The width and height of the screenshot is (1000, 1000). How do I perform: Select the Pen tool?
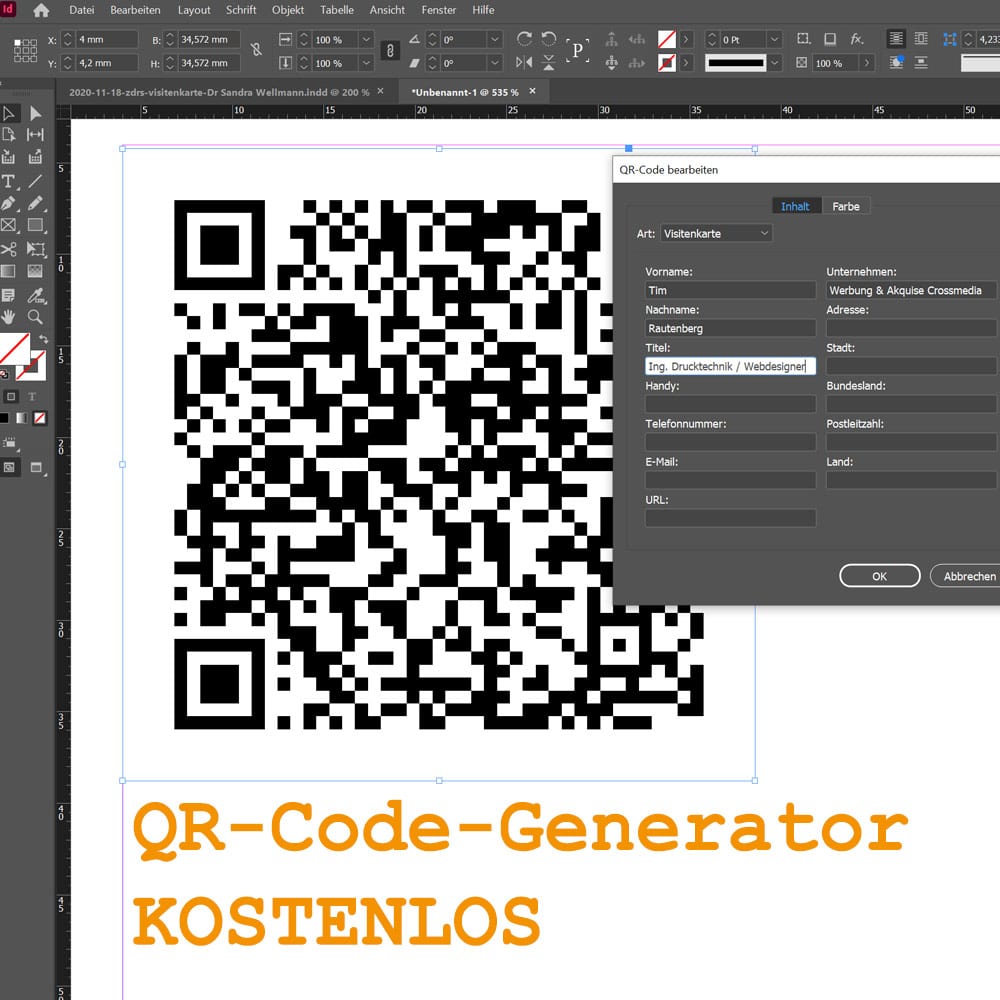tap(9, 203)
